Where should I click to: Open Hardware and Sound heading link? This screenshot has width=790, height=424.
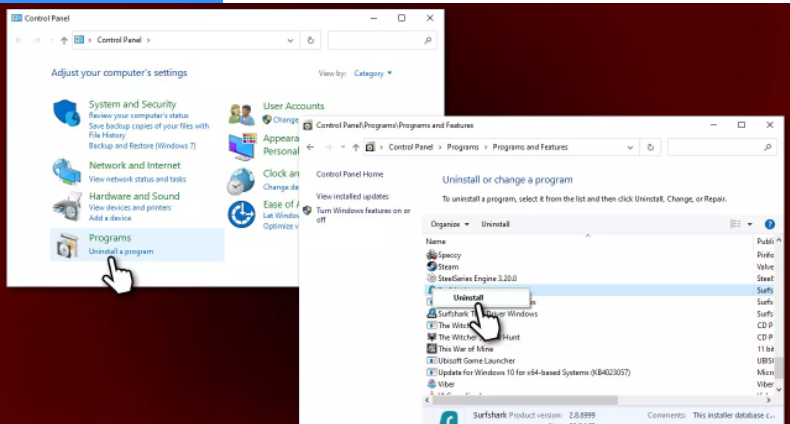[134, 196]
